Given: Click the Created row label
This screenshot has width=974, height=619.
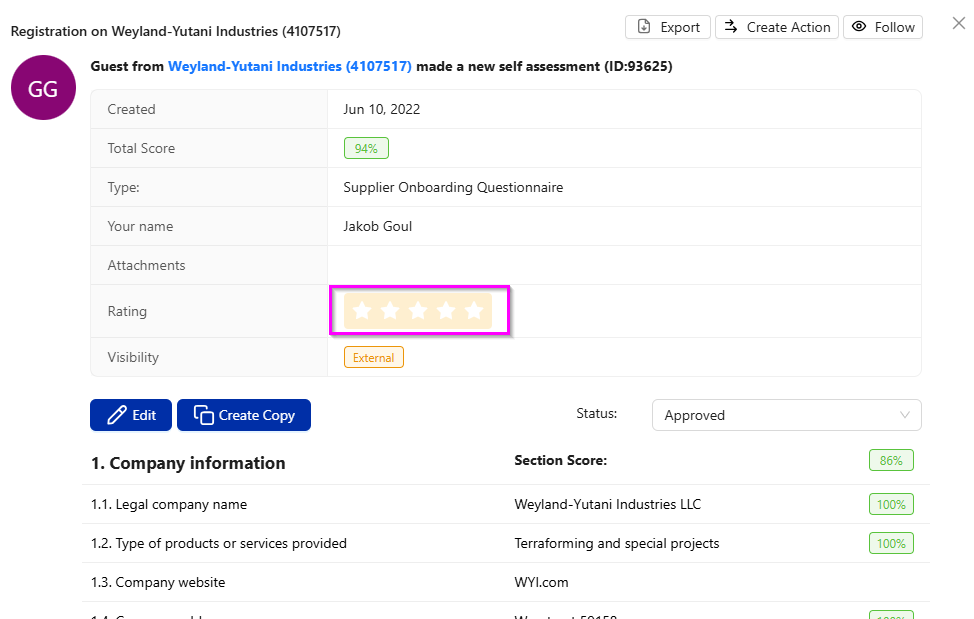Looking at the screenshot, I should click(x=131, y=109).
